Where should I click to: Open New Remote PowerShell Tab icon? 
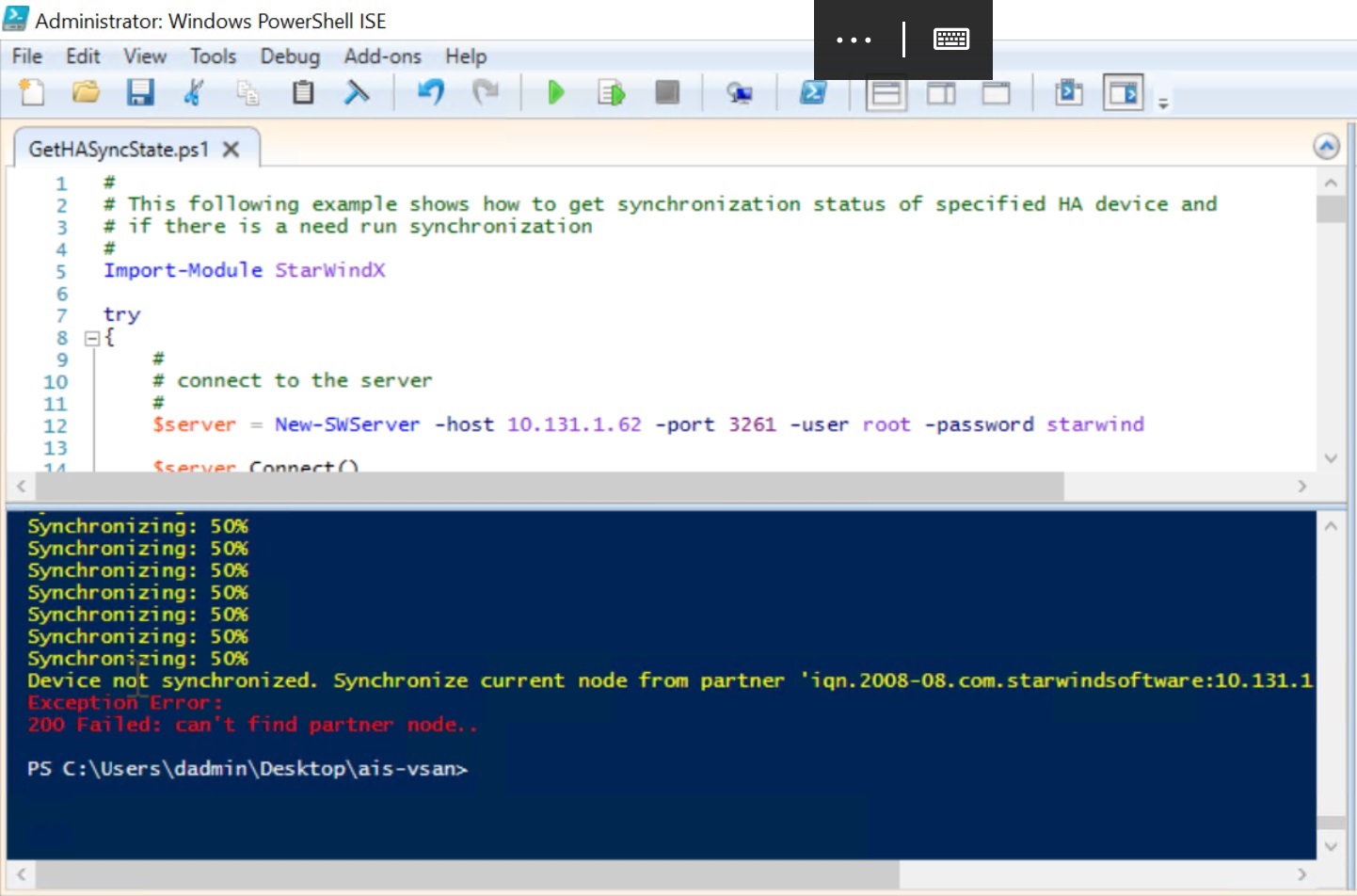pyautogui.click(x=740, y=92)
